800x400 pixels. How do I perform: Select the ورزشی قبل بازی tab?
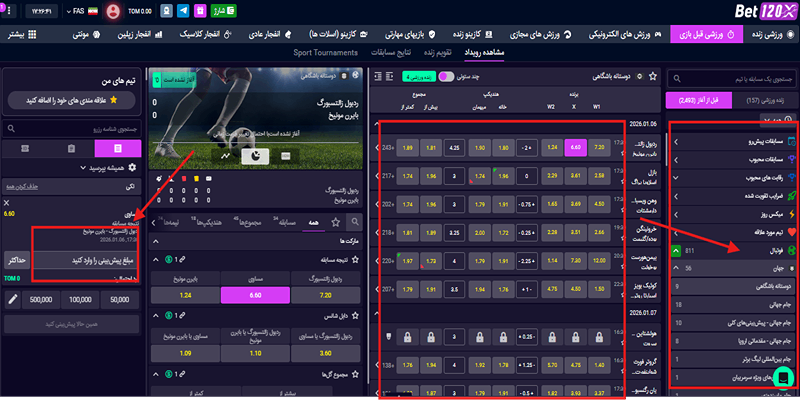click(x=706, y=35)
